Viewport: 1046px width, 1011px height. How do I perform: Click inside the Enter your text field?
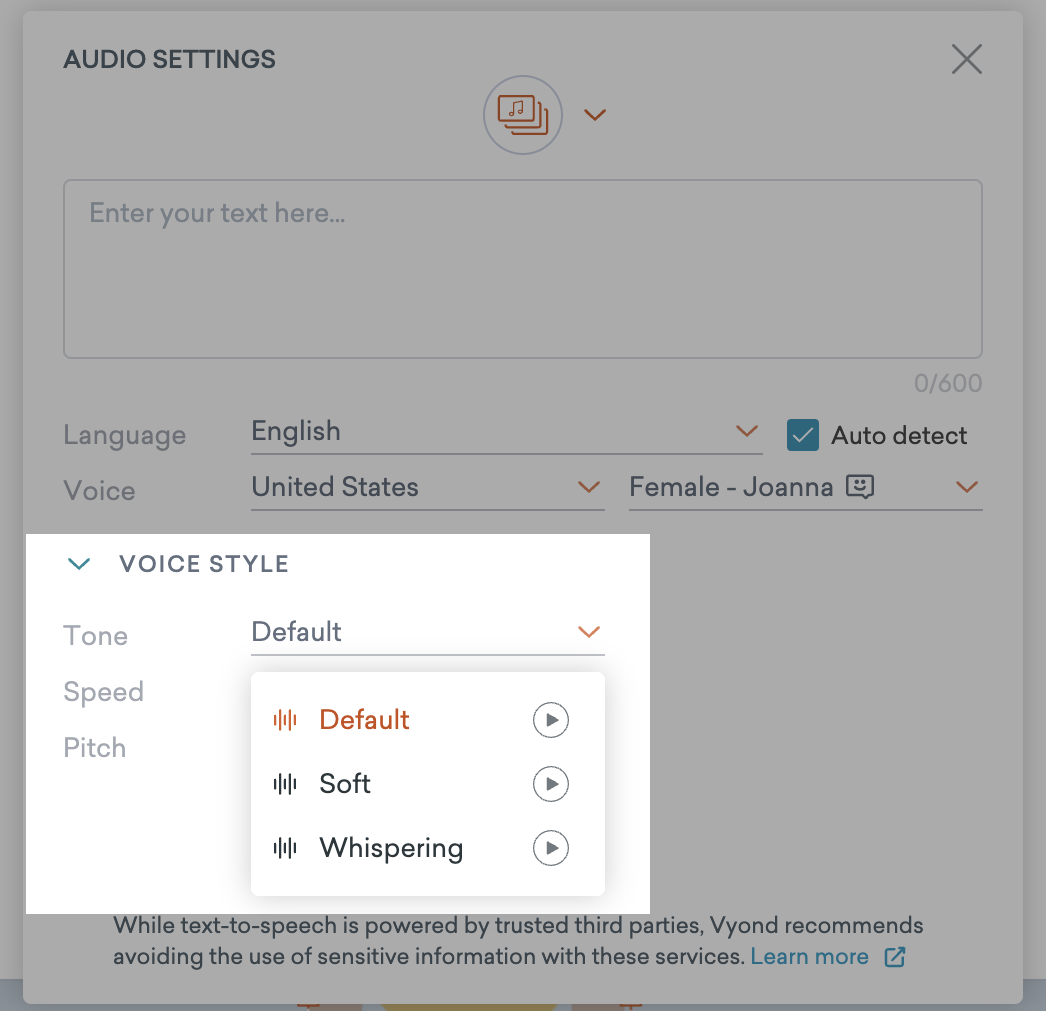click(522, 268)
